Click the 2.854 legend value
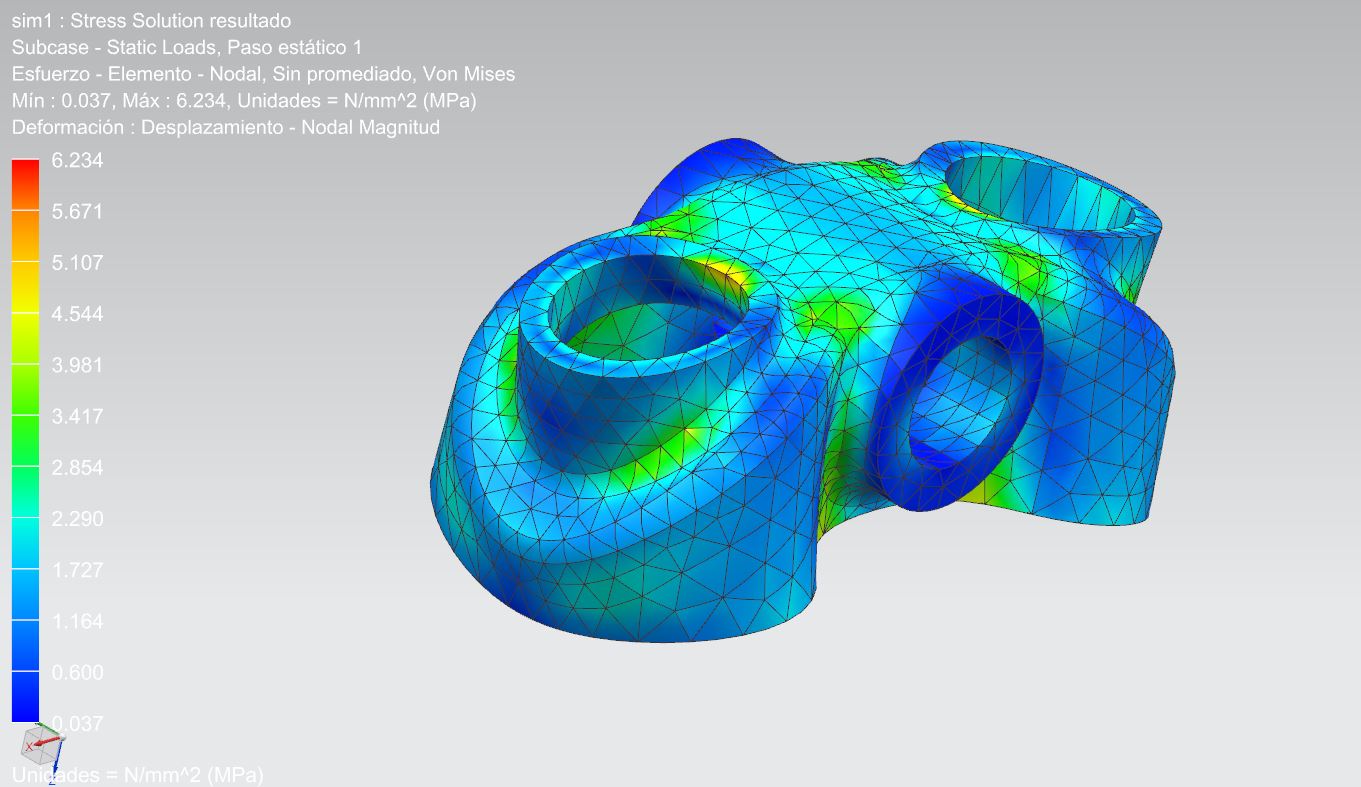The image size is (1361, 787). tap(78, 467)
